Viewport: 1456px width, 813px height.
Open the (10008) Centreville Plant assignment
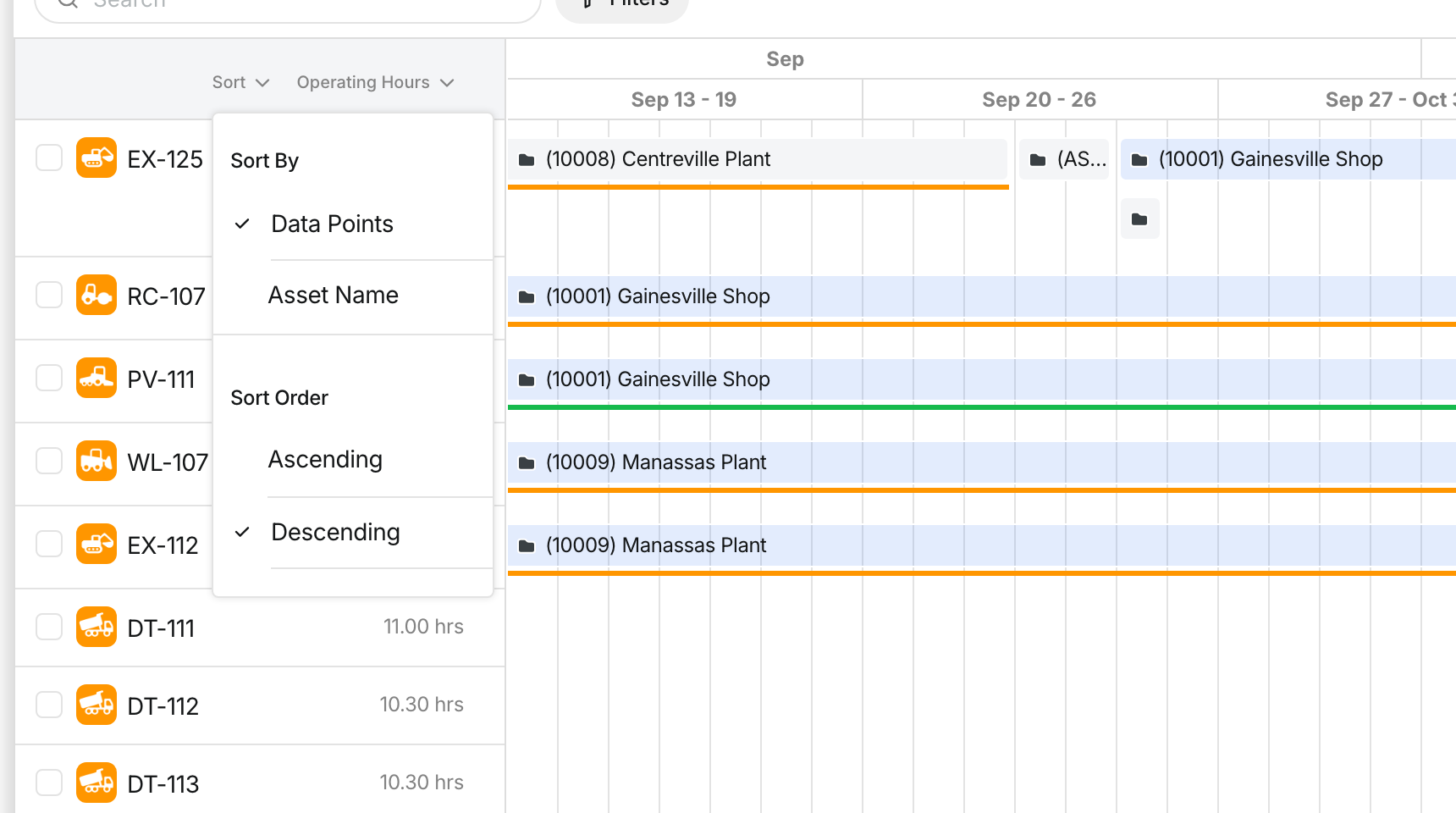tap(758, 159)
